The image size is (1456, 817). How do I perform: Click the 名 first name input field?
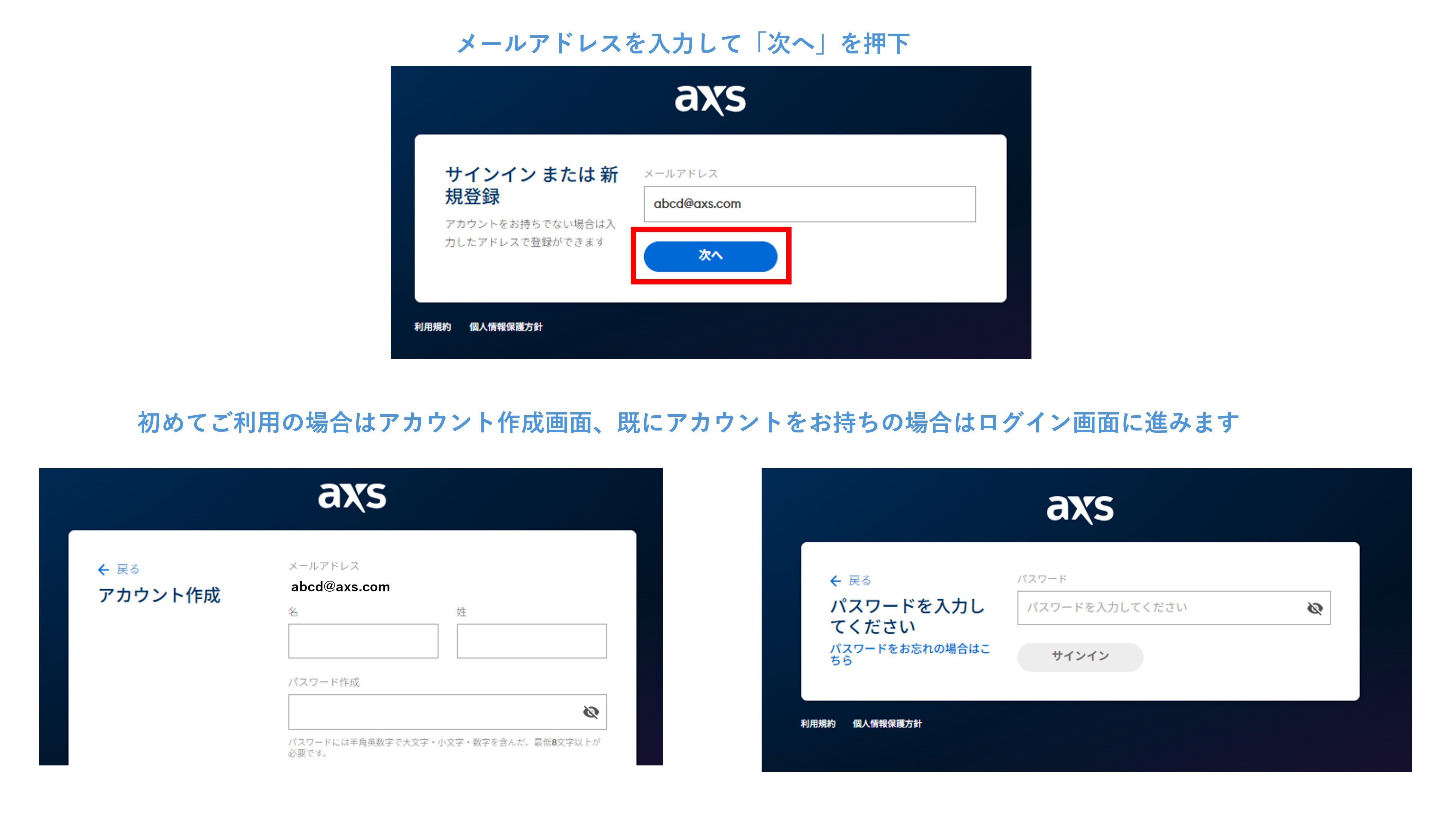coord(363,641)
